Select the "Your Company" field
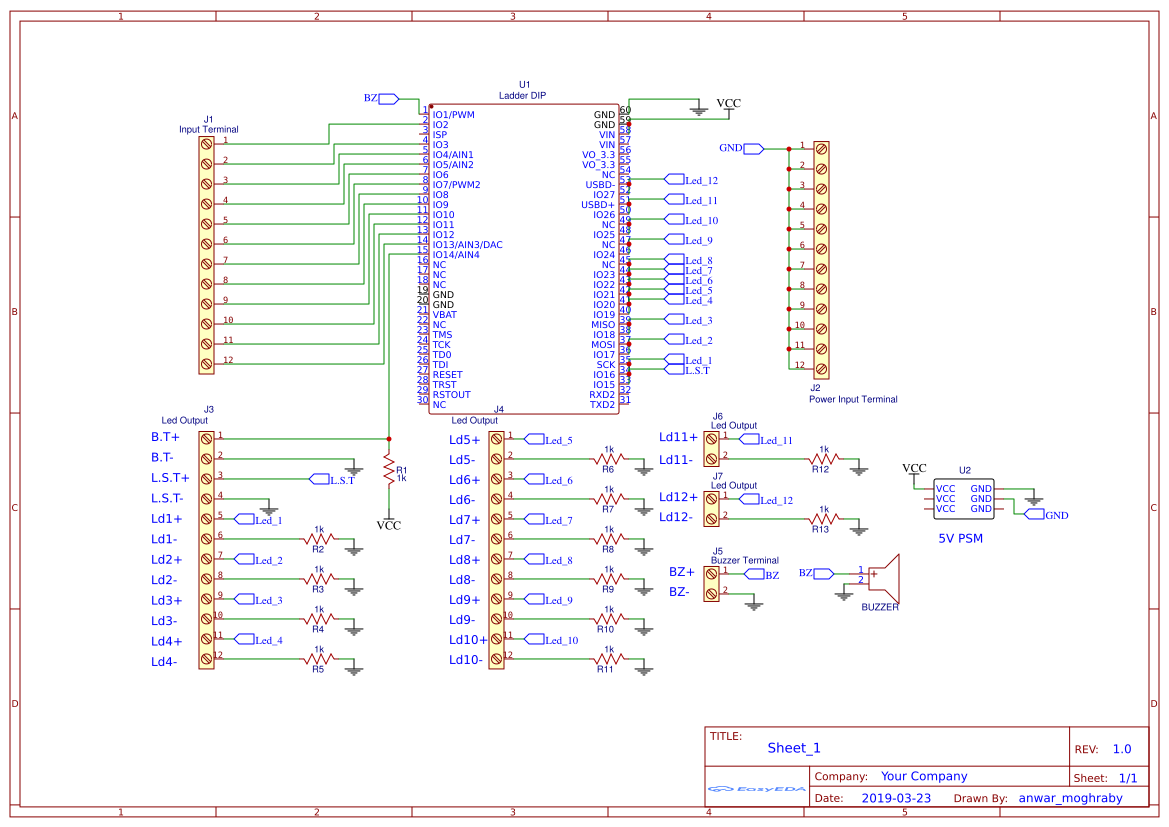Viewport: 1169px width, 827px height. coord(924,776)
